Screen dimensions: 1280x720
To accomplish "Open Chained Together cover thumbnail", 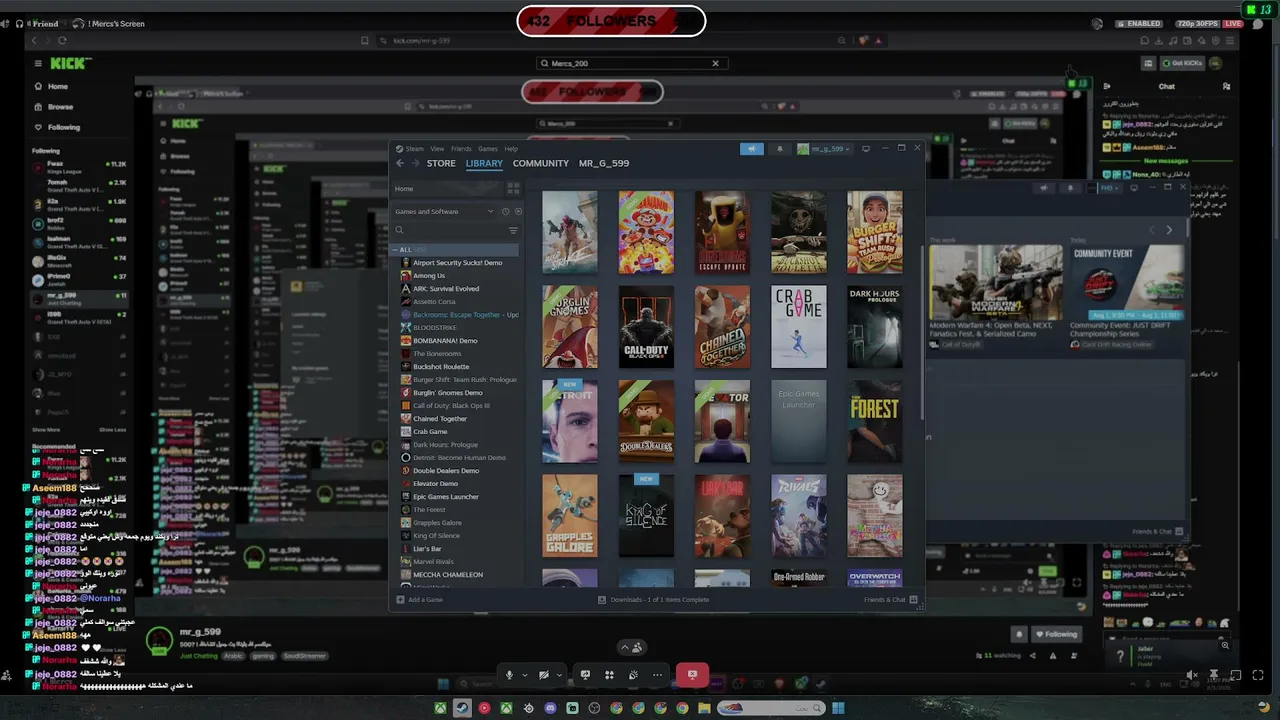I will coord(722,327).
